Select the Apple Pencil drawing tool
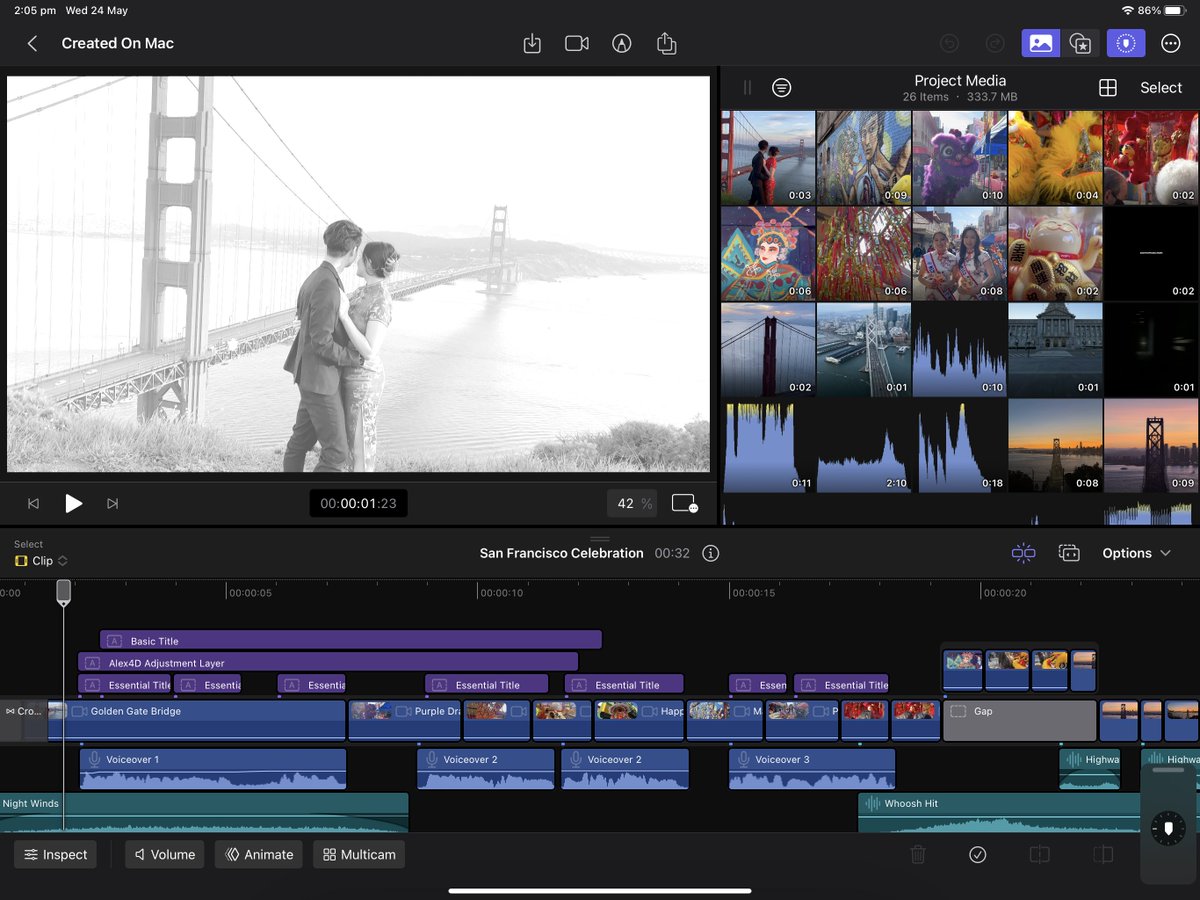This screenshot has height=900, width=1200. [x=621, y=43]
